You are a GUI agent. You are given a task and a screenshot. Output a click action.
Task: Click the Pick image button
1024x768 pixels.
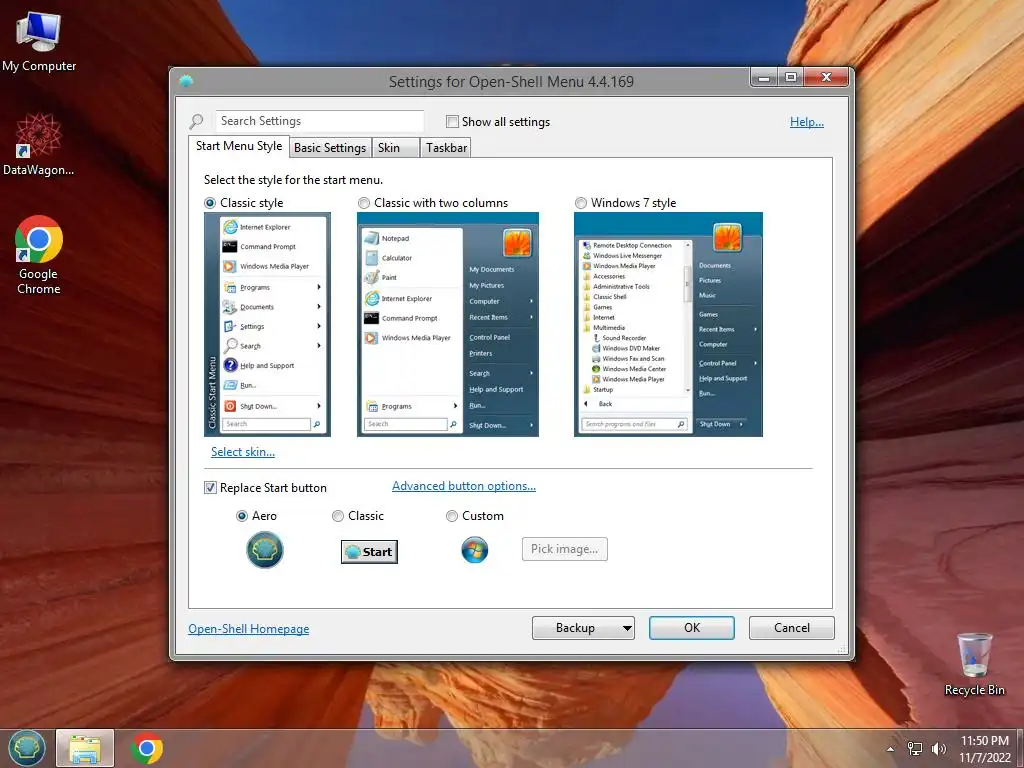click(564, 549)
